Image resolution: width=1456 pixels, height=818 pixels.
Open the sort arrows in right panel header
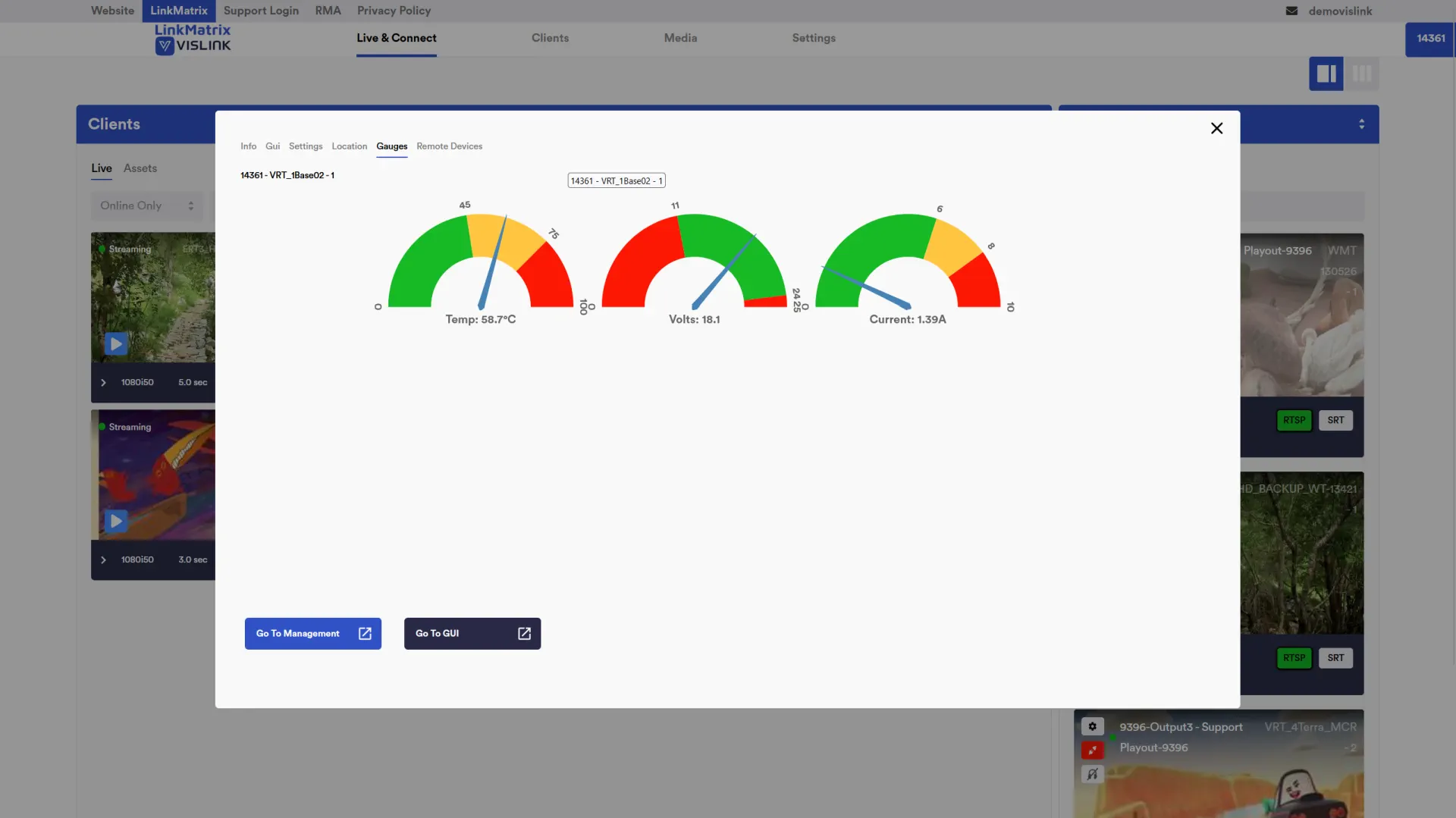pyautogui.click(x=1361, y=124)
